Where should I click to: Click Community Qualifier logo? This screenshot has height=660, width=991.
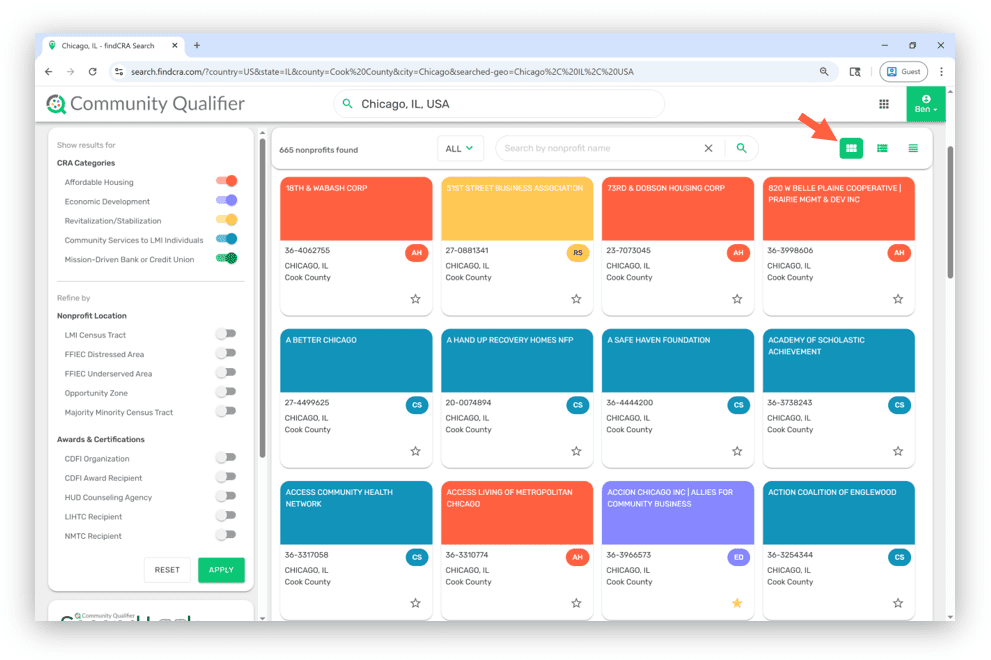[145, 104]
